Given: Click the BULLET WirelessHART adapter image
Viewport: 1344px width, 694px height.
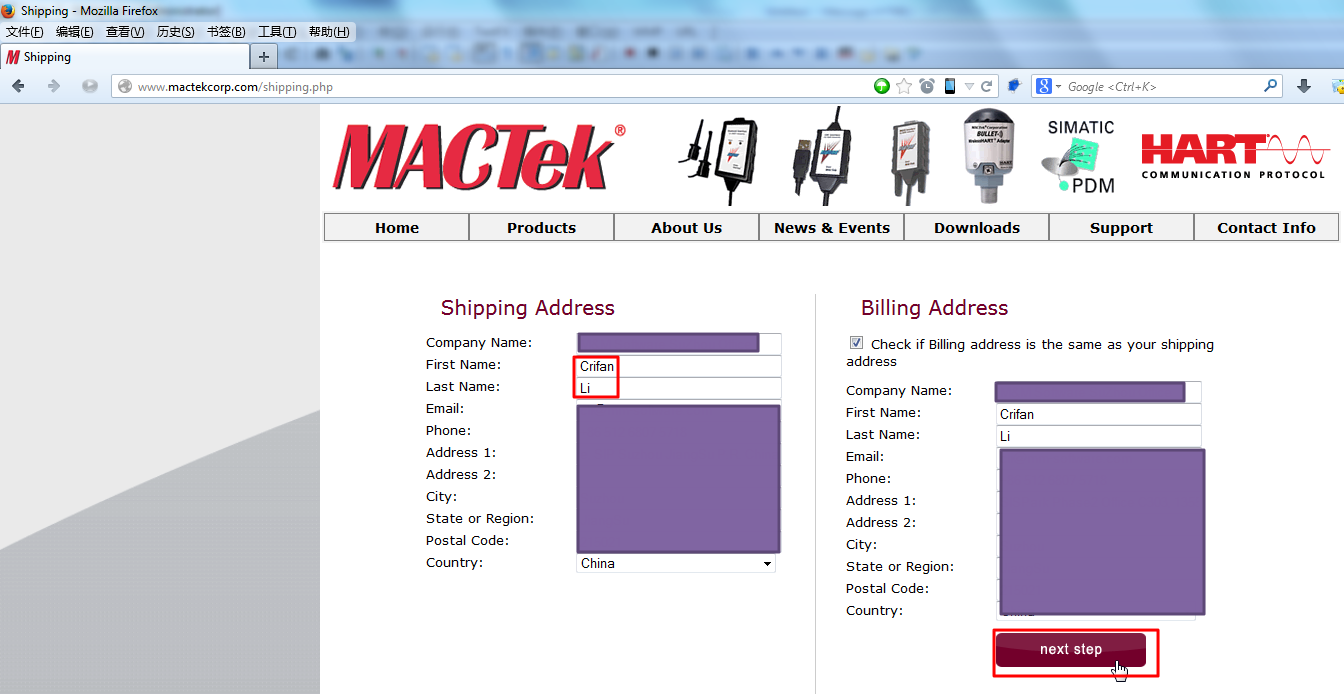Looking at the screenshot, I should [x=989, y=156].
